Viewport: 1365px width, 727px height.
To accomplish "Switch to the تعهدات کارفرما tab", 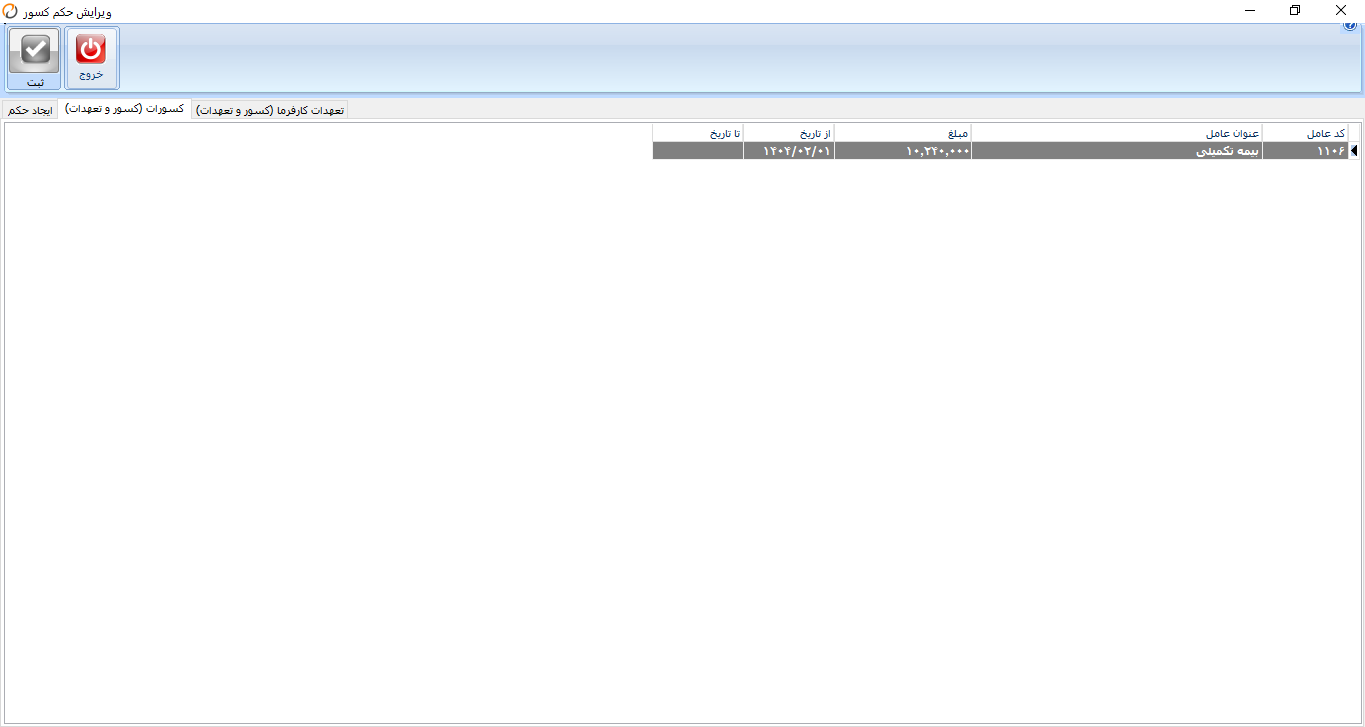I will (270, 110).
